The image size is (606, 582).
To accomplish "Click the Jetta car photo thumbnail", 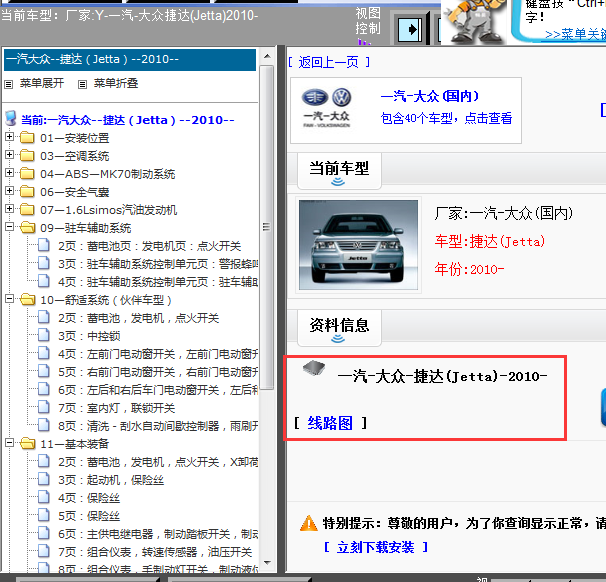I will click(358, 245).
